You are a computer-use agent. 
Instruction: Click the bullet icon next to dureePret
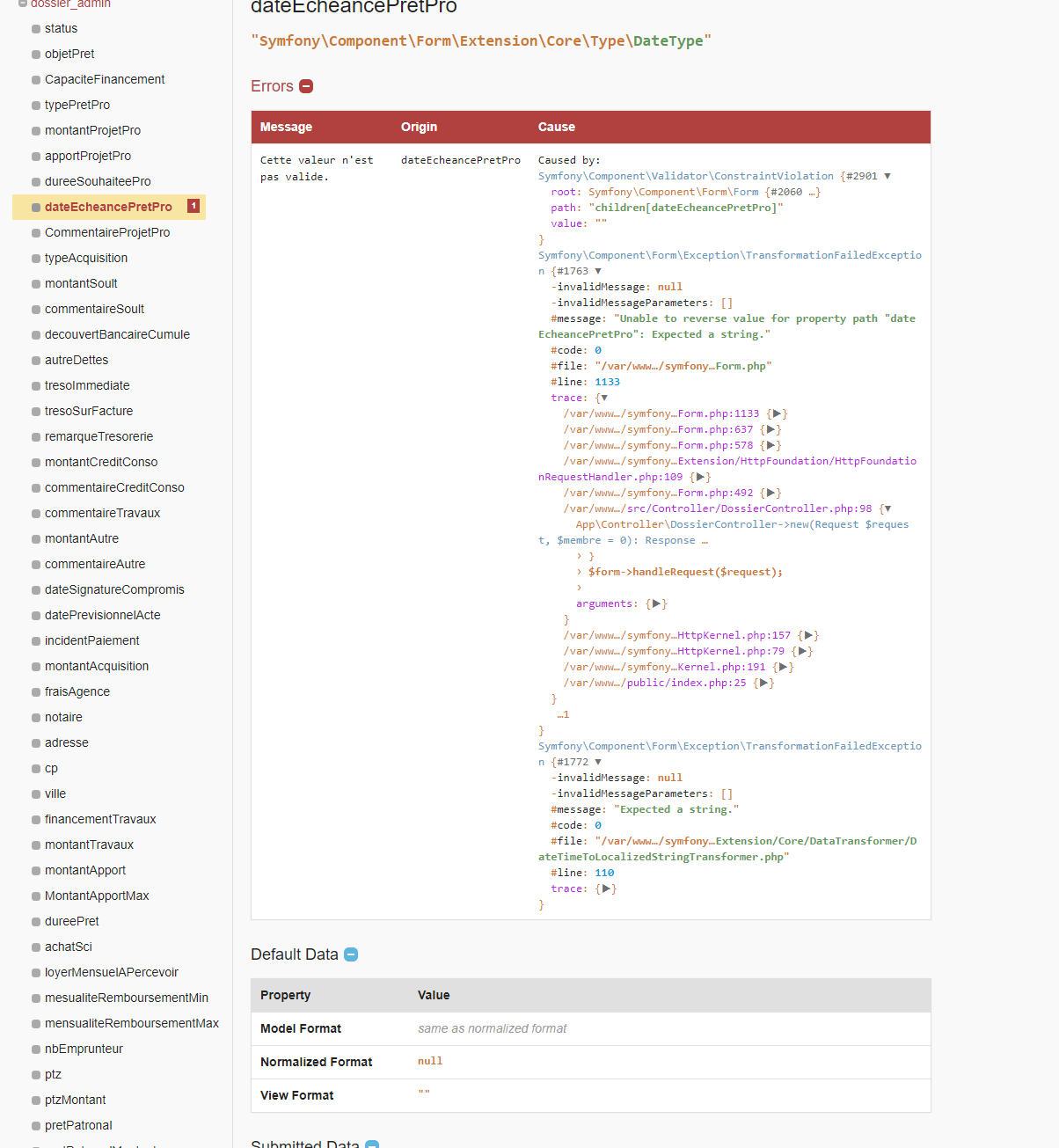coord(33,921)
